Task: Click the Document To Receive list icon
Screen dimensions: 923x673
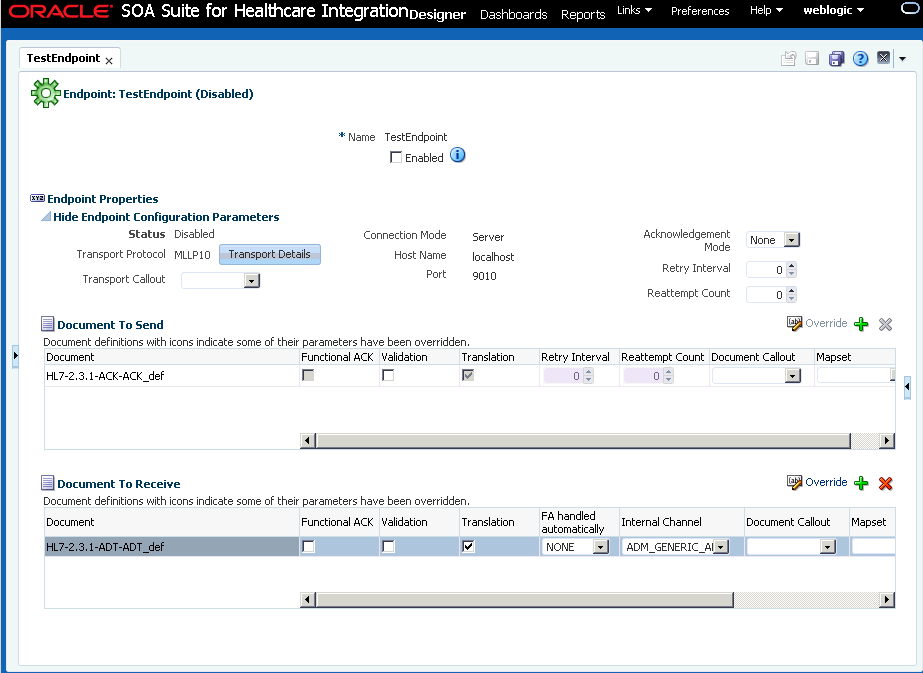Action: click(x=47, y=483)
